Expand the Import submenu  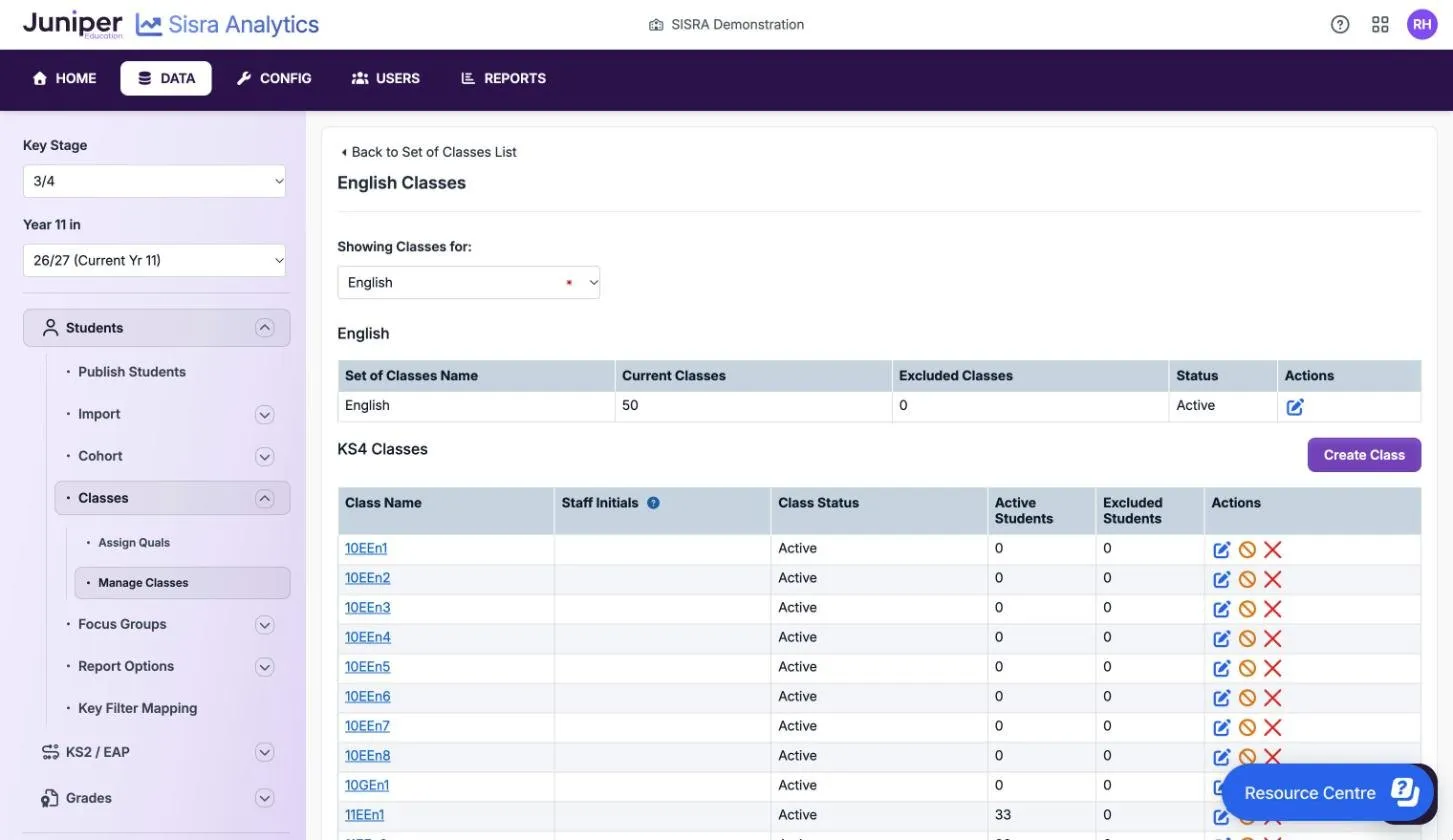264,414
